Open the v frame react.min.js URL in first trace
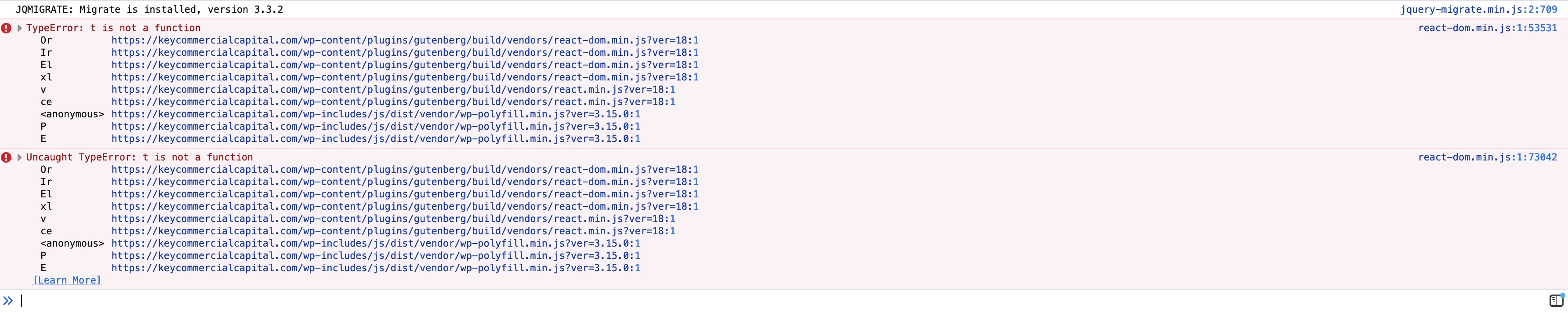 click(393, 90)
